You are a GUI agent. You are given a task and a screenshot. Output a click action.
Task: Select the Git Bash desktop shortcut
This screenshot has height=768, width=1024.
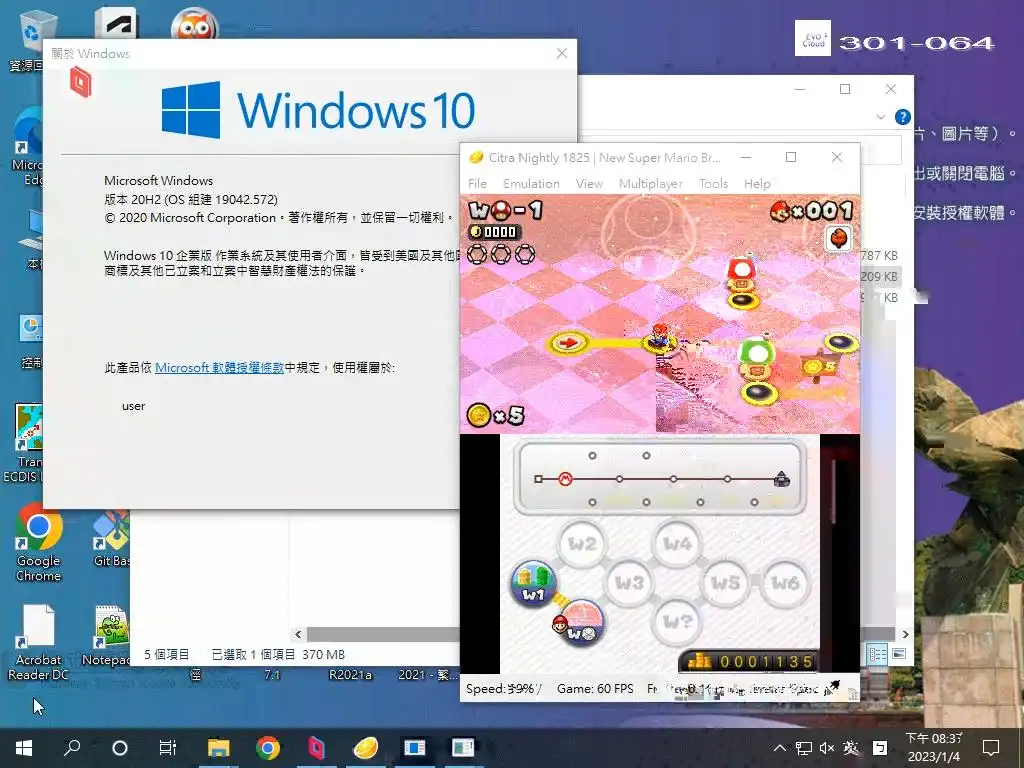tap(111, 539)
